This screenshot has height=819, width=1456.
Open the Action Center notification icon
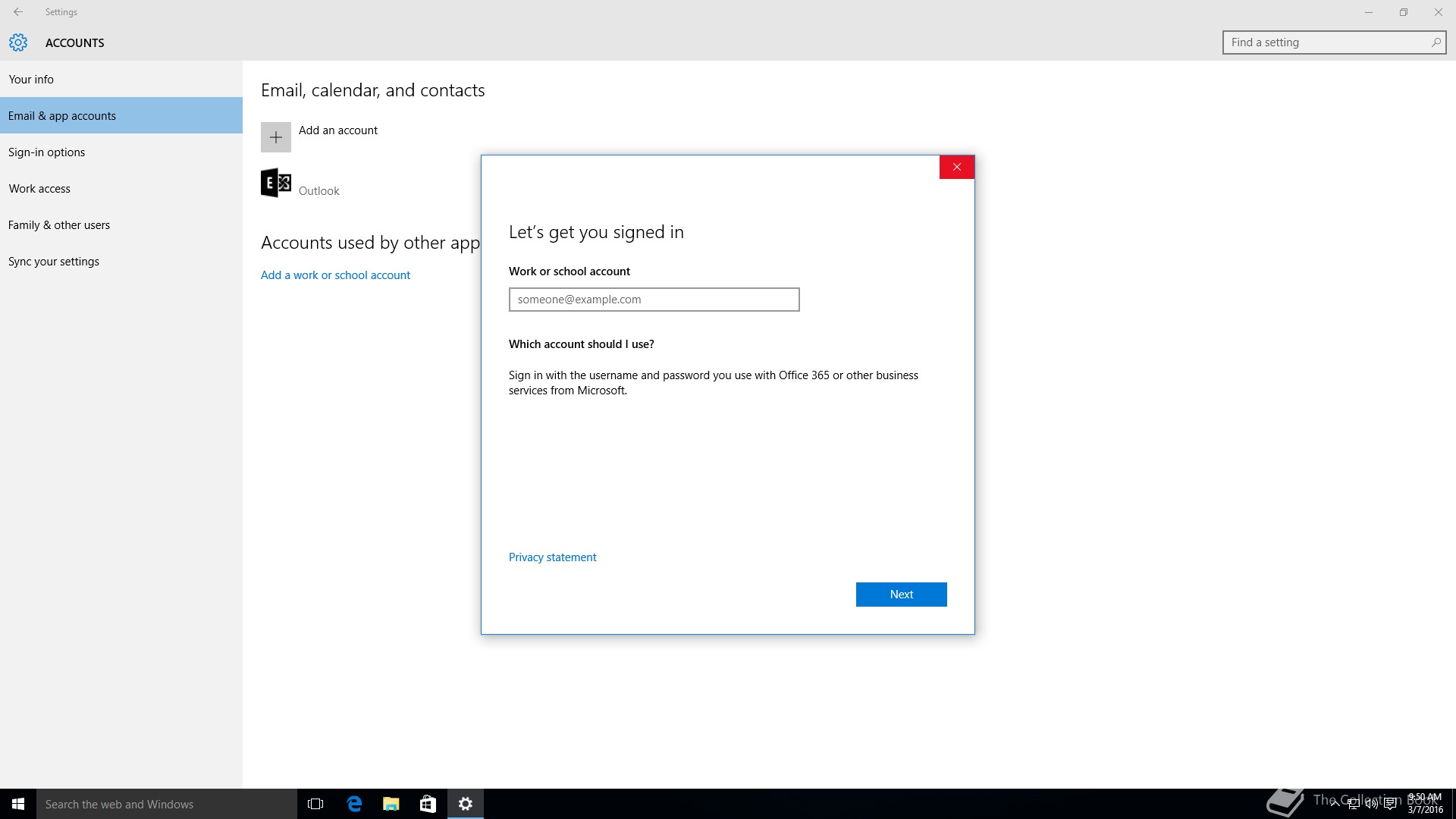click(1390, 805)
